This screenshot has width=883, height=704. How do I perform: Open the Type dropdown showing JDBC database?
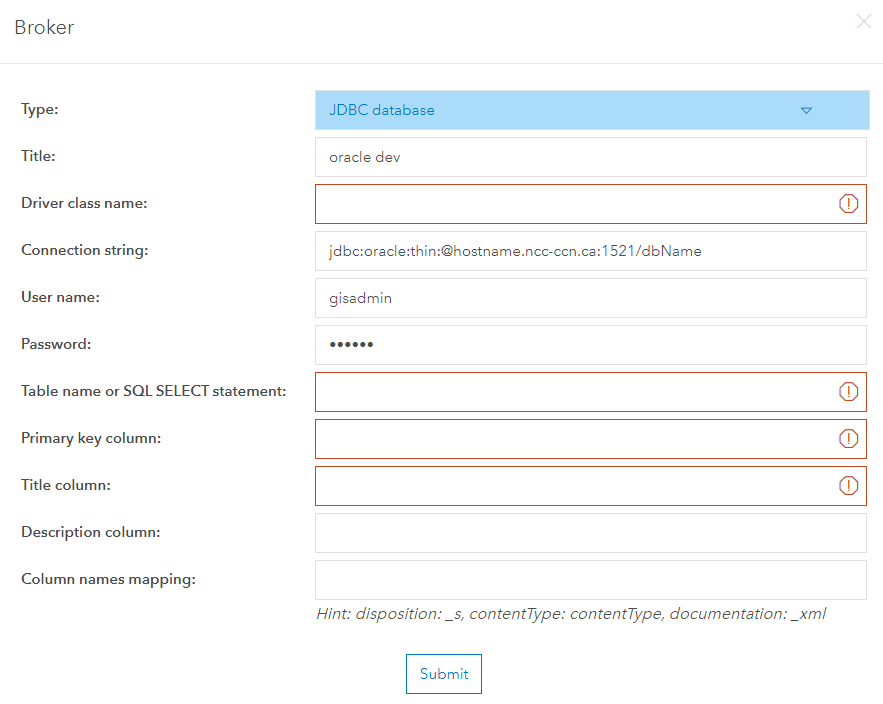[560, 110]
